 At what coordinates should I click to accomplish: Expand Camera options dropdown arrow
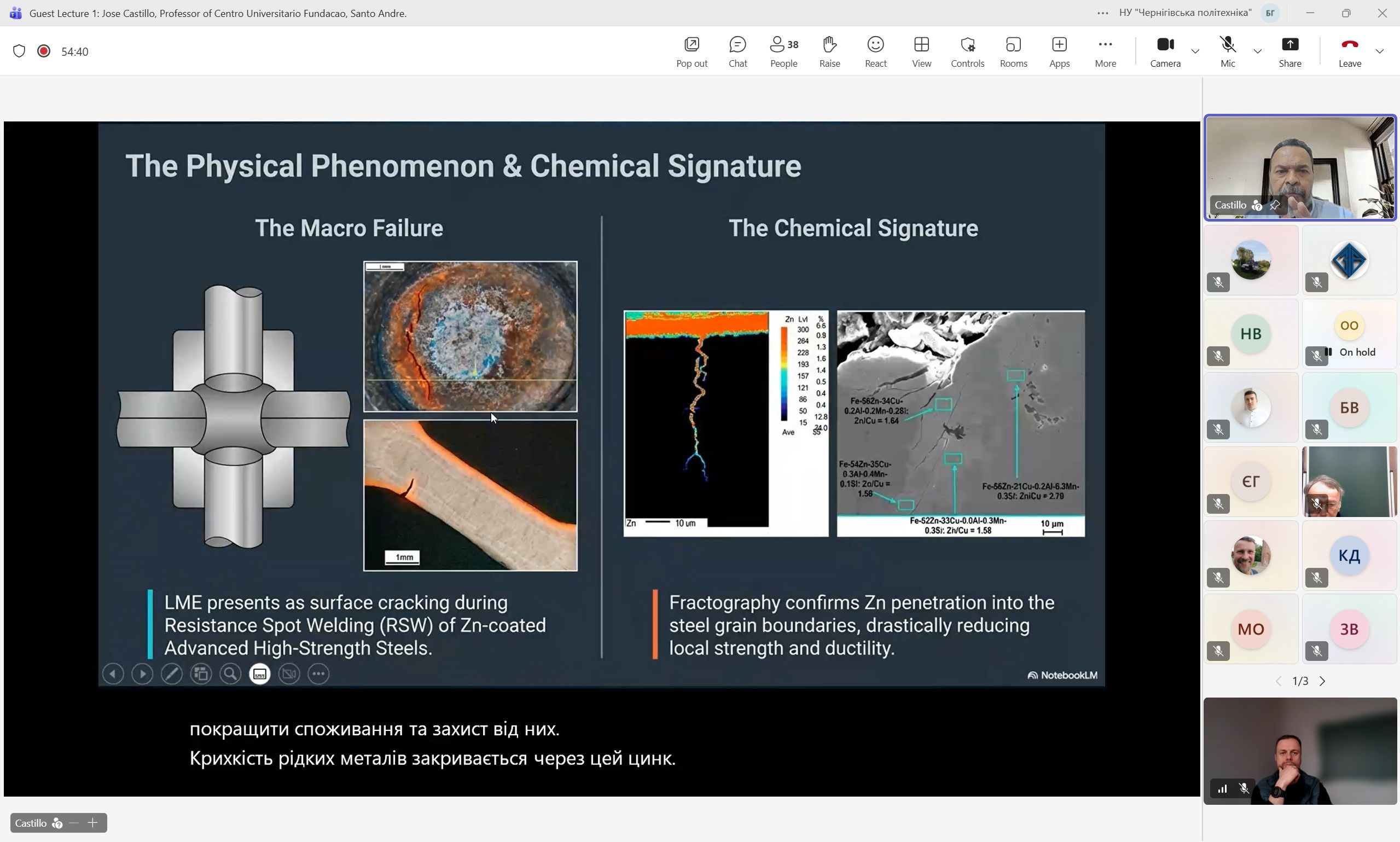[1195, 51]
